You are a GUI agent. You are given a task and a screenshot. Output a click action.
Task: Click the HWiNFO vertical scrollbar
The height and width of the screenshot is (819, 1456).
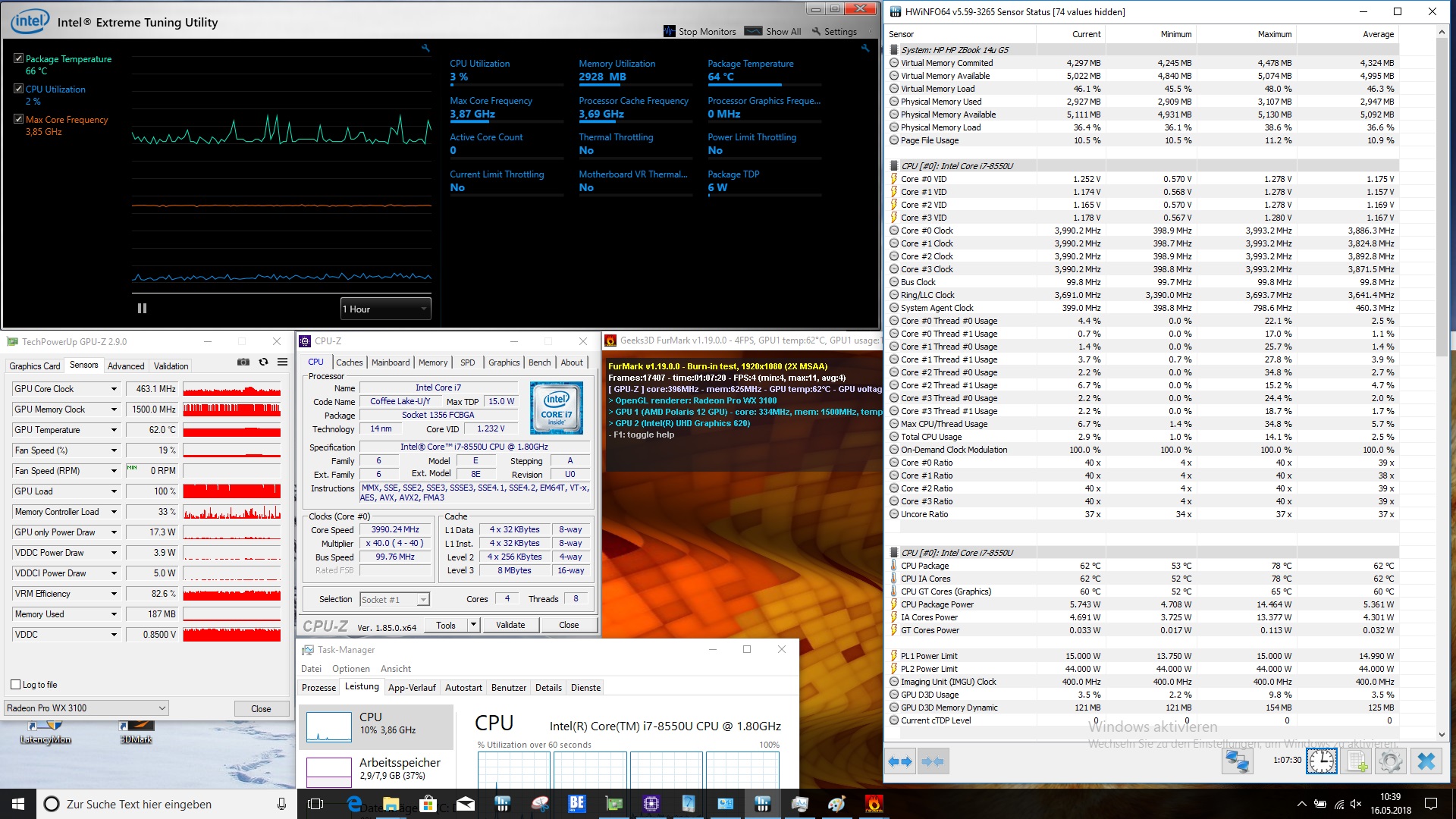tap(1442, 197)
